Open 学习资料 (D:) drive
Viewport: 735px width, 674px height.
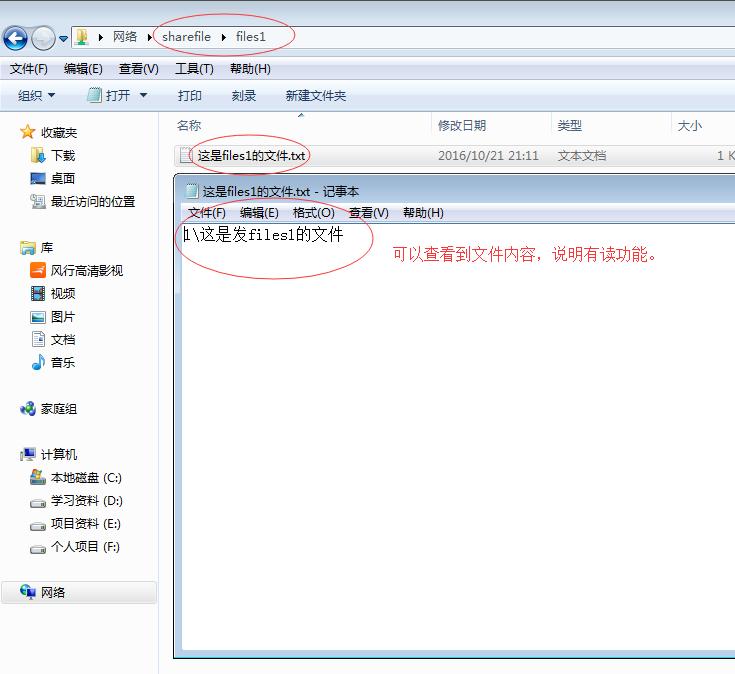87,501
